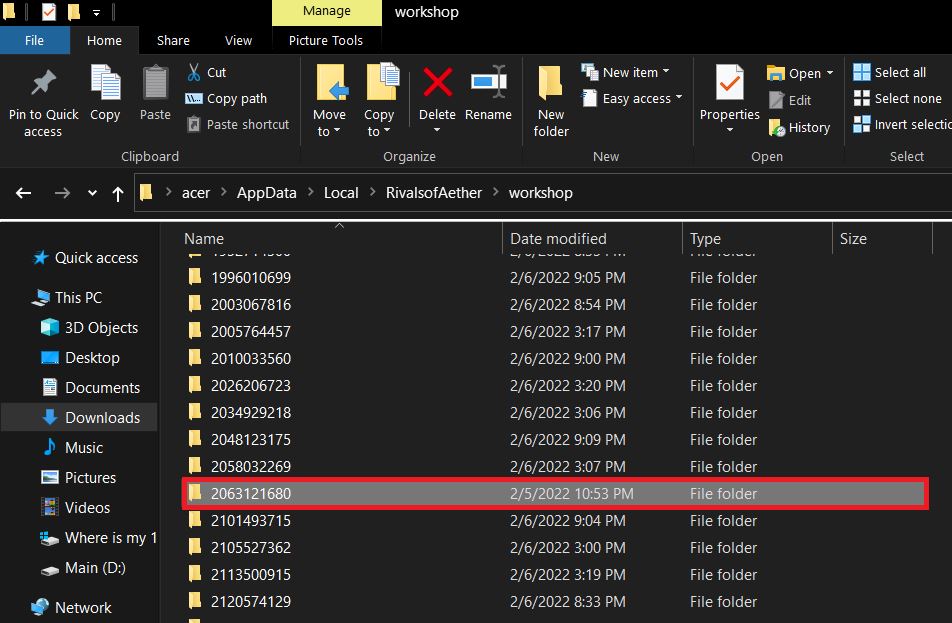Click the Pin to Quick access icon

point(43,83)
